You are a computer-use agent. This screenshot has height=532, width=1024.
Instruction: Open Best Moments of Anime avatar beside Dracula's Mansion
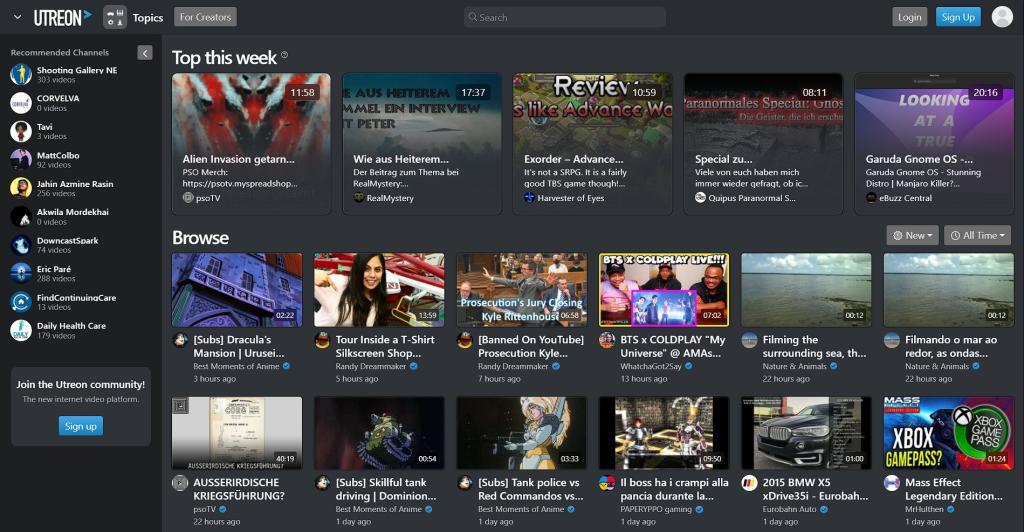click(180, 340)
